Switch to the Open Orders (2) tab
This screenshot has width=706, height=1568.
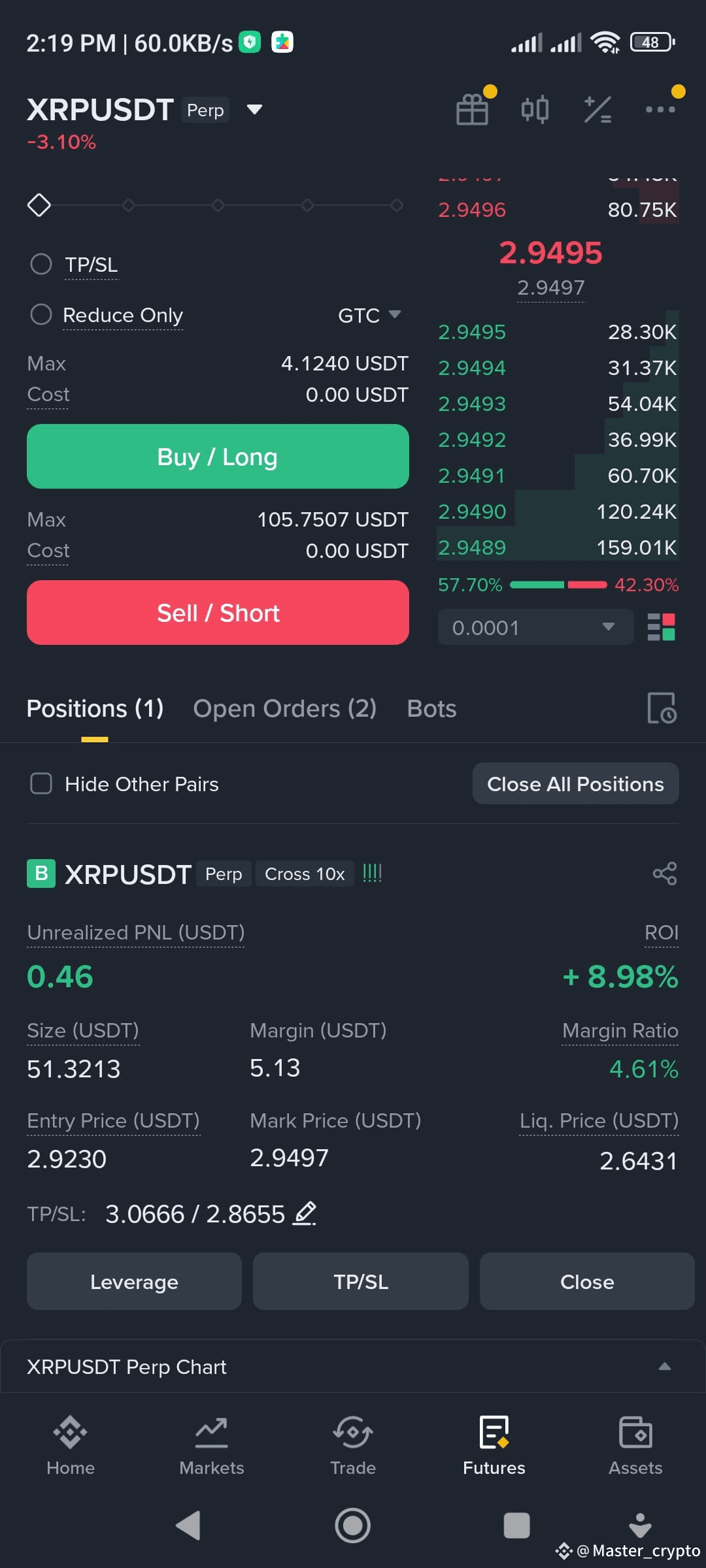(x=285, y=709)
